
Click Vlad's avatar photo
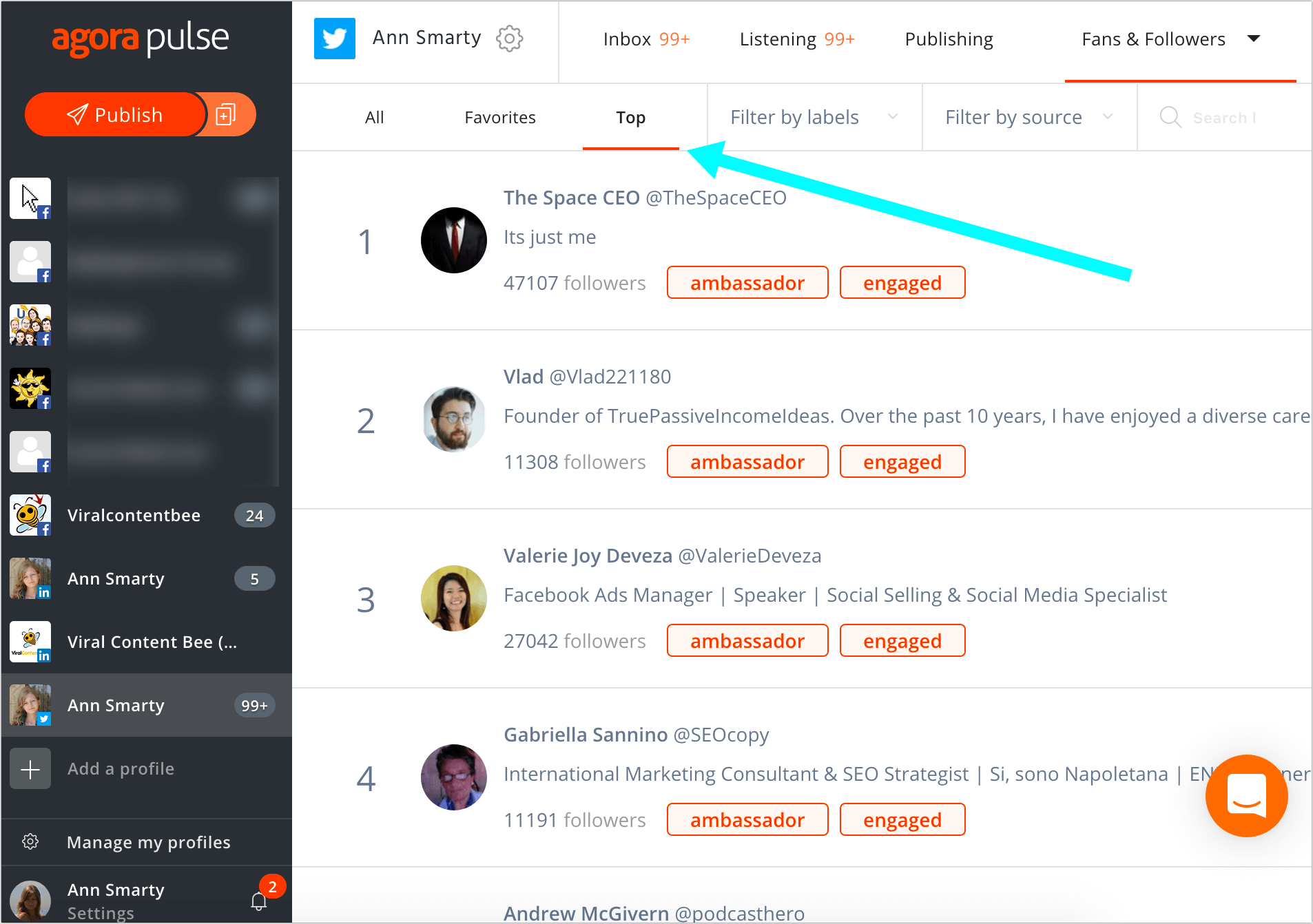point(454,419)
